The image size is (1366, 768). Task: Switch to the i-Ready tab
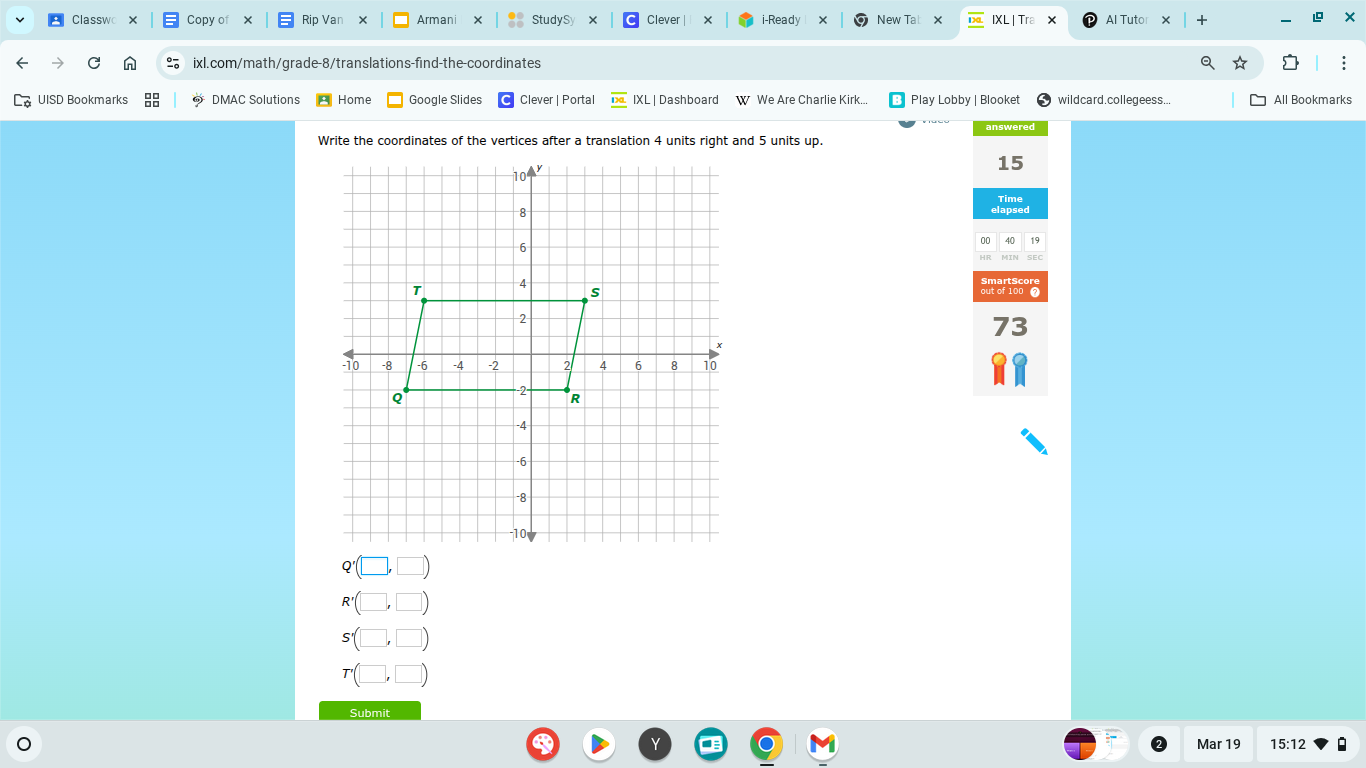point(783,18)
